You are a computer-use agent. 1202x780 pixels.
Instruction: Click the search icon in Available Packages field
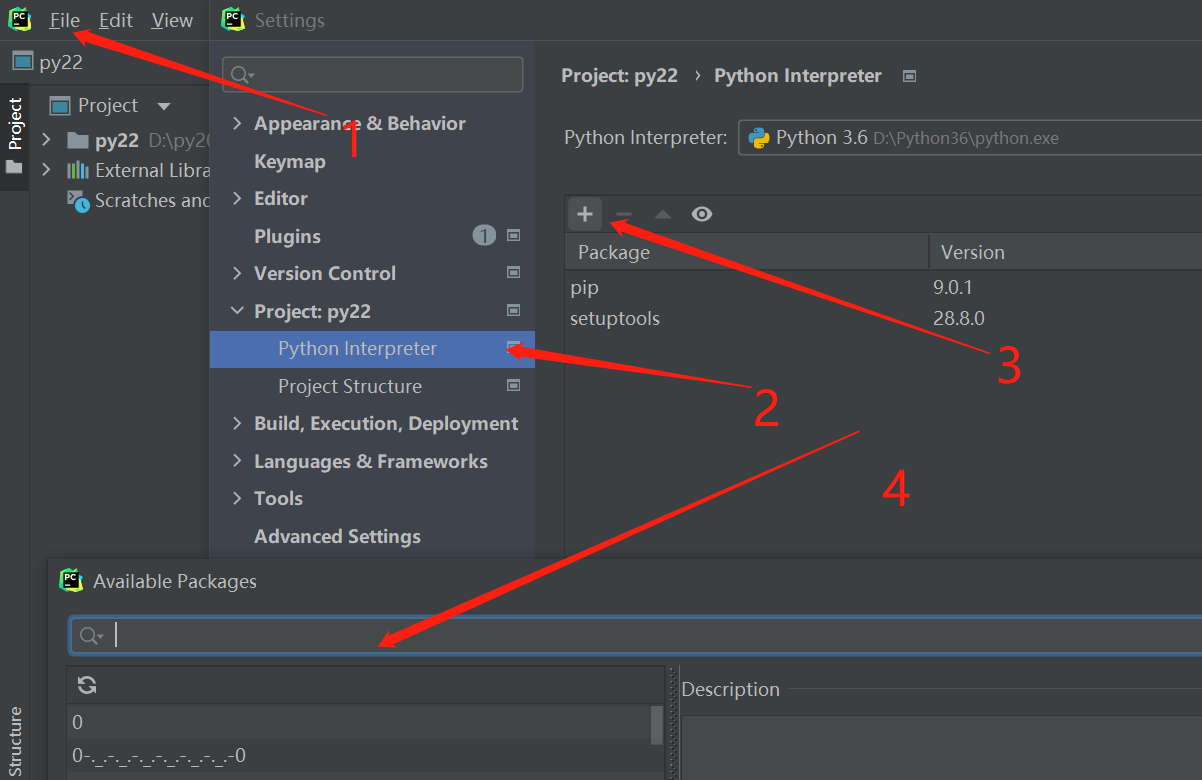tap(91, 636)
